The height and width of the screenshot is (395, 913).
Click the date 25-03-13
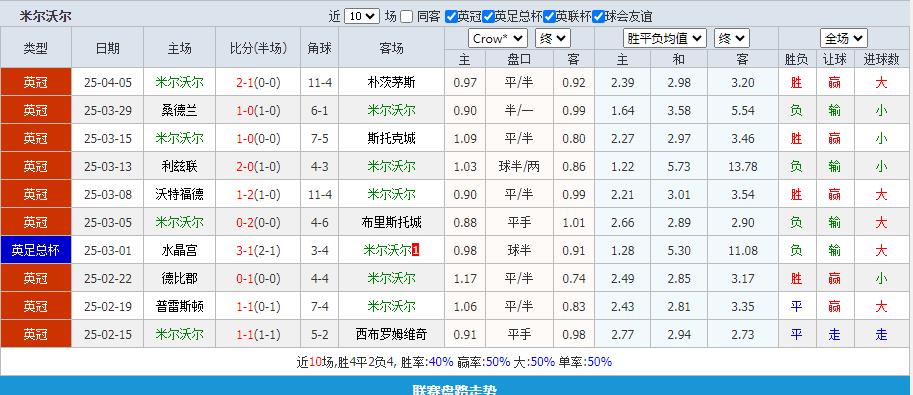pyautogui.click(x=108, y=167)
